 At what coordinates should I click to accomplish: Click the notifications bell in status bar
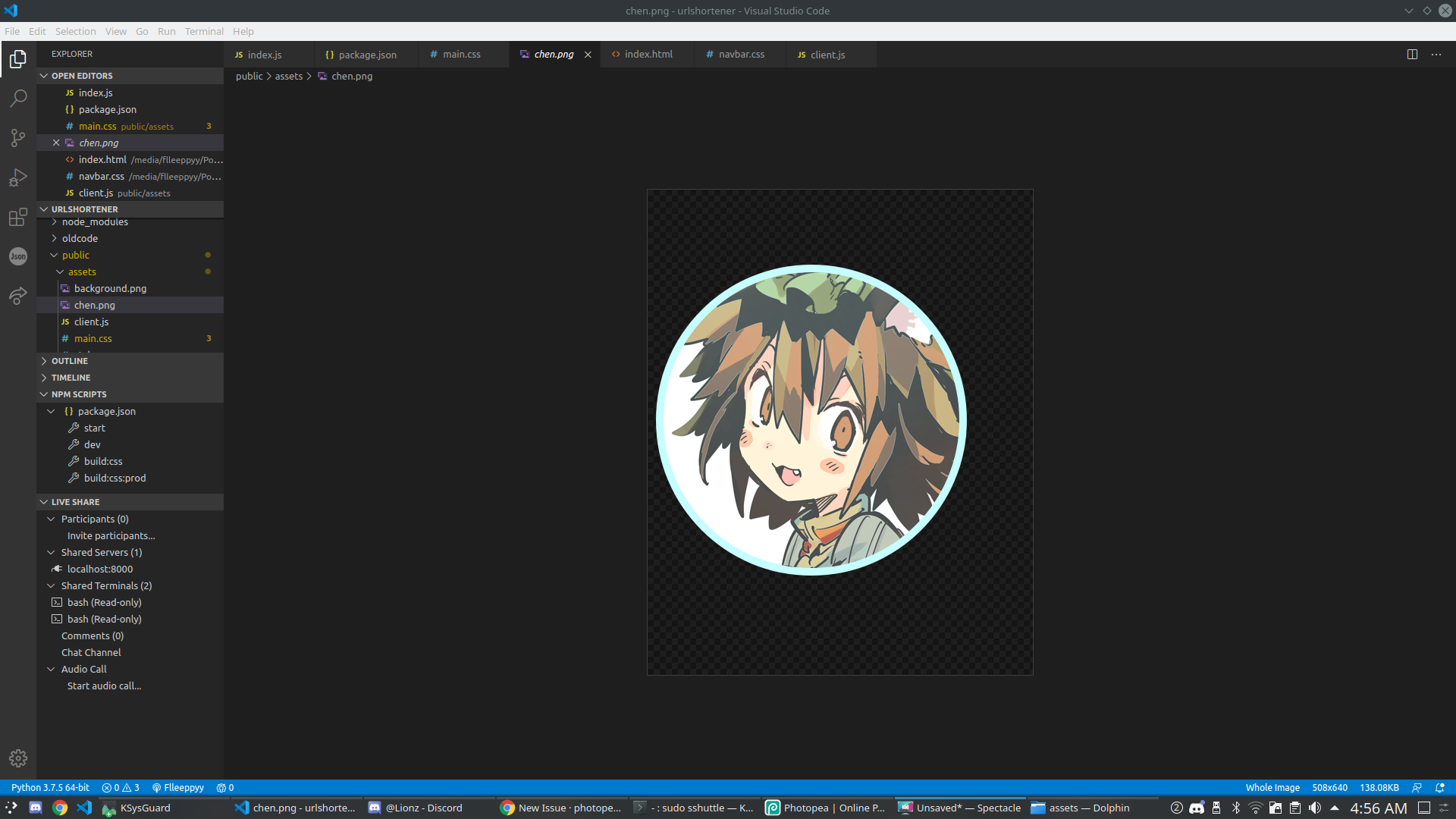click(x=1440, y=788)
